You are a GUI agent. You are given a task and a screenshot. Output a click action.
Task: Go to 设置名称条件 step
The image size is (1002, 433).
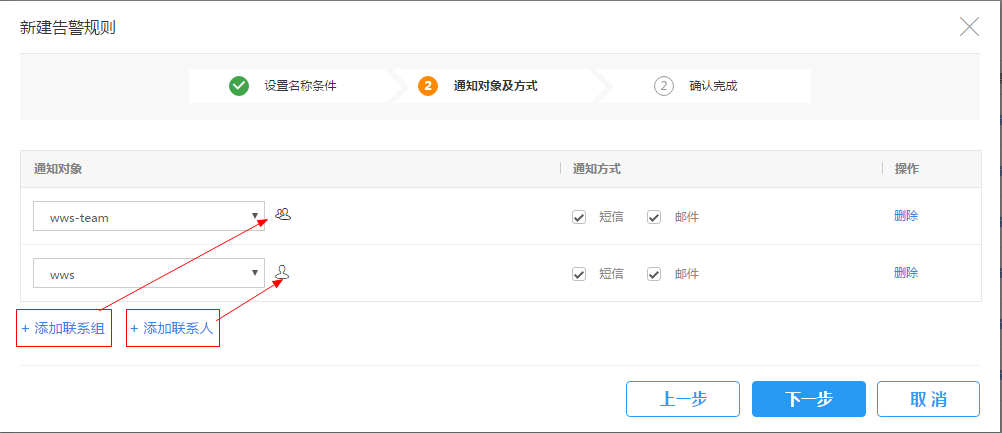click(x=300, y=86)
